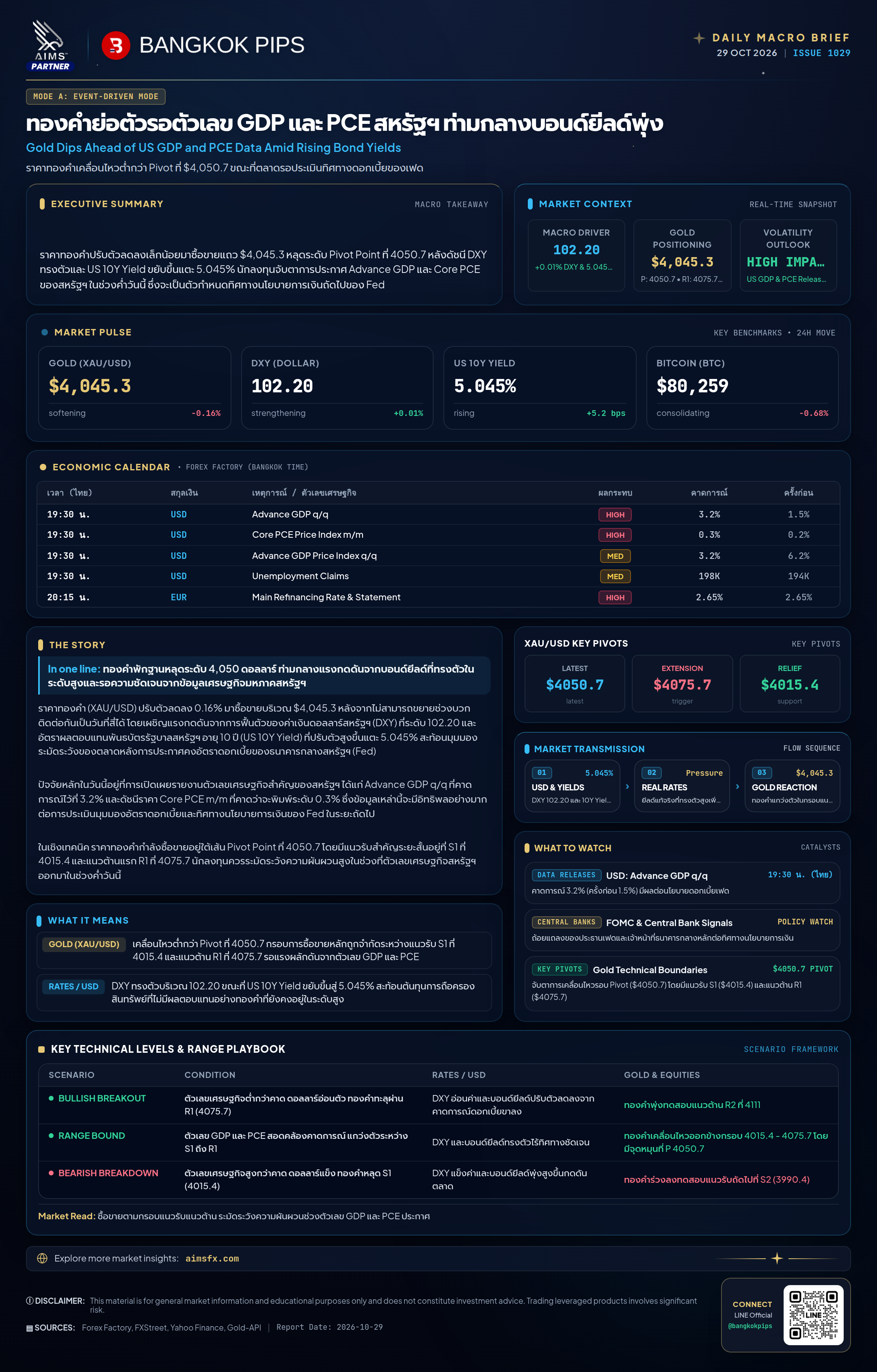Click the $4050.7 PIVOT label
The height and width of the screenshot is (1372, 877).
(802, 969)
